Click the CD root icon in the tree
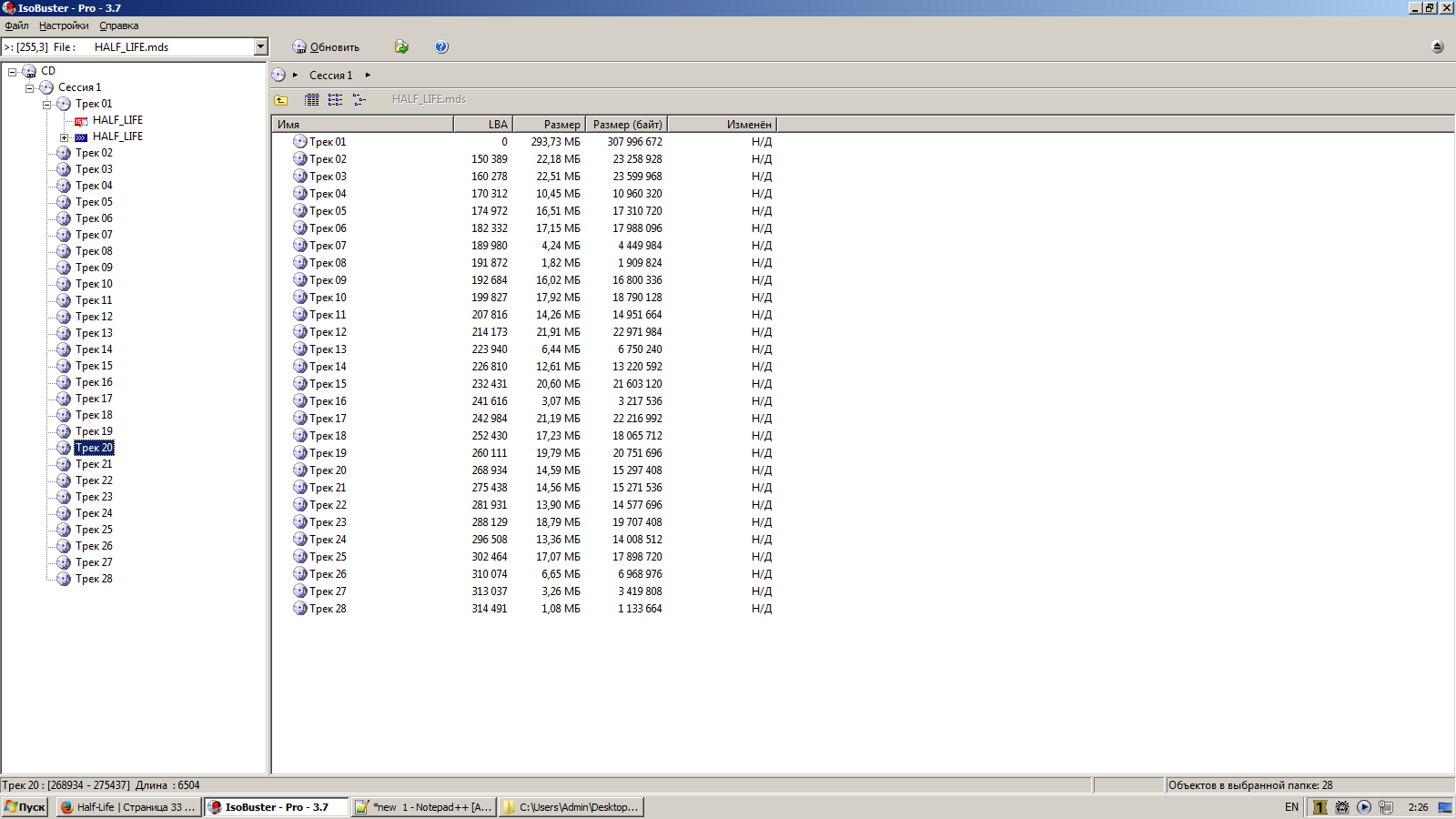This screenshot has width=1456, height=819. point(29,71)
